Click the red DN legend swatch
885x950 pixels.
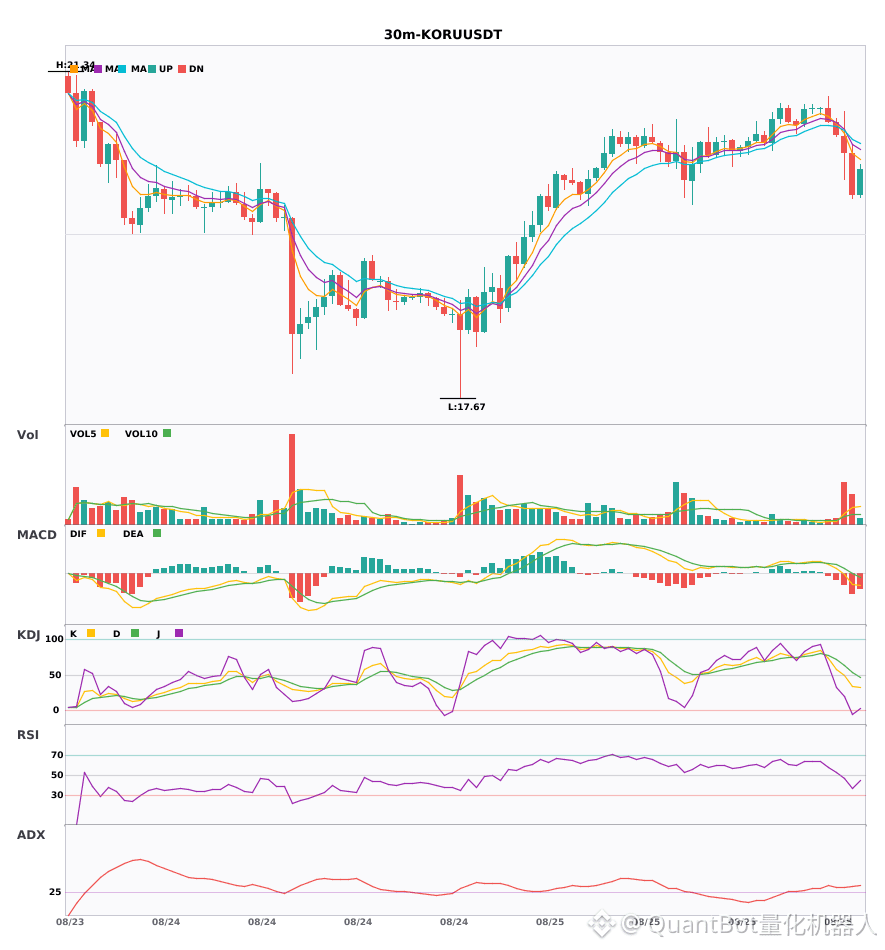click(x=182, y=69)
